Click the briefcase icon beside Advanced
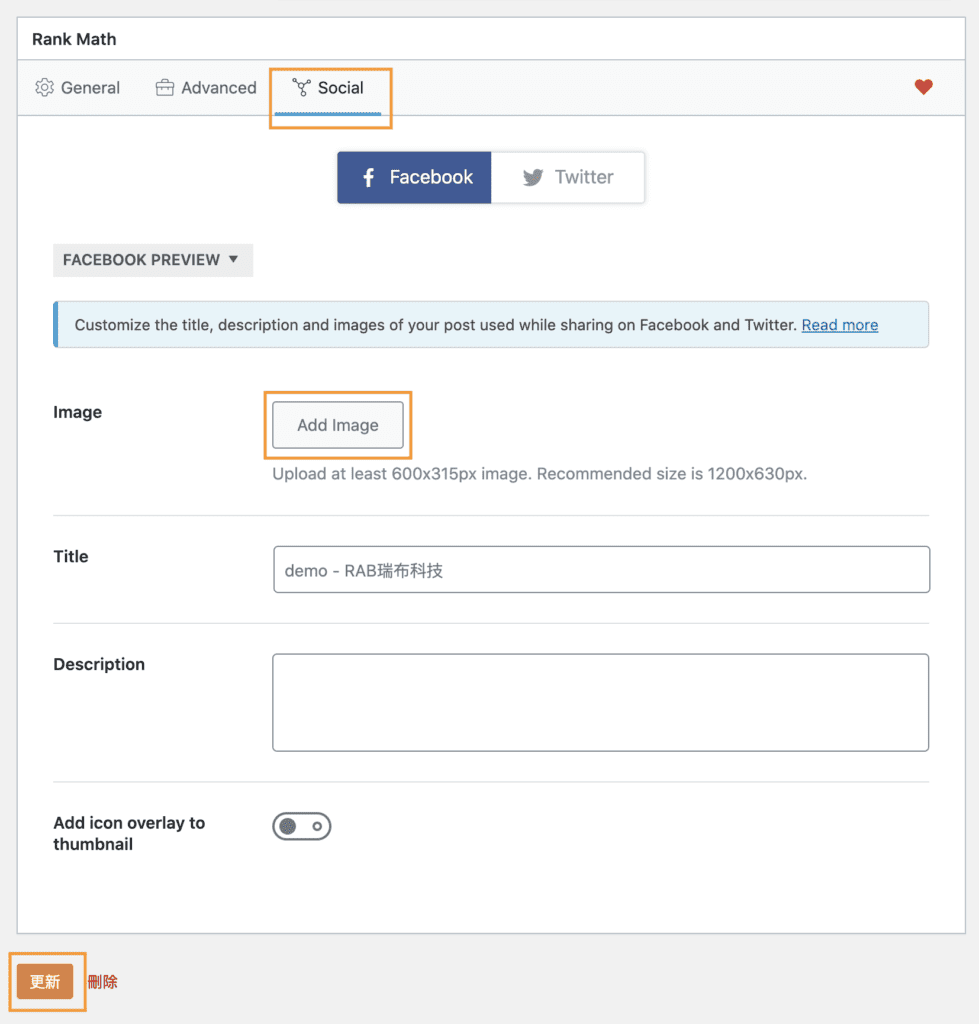The width and height of the screenshot is (979, 1024). [x=165, y=88]
